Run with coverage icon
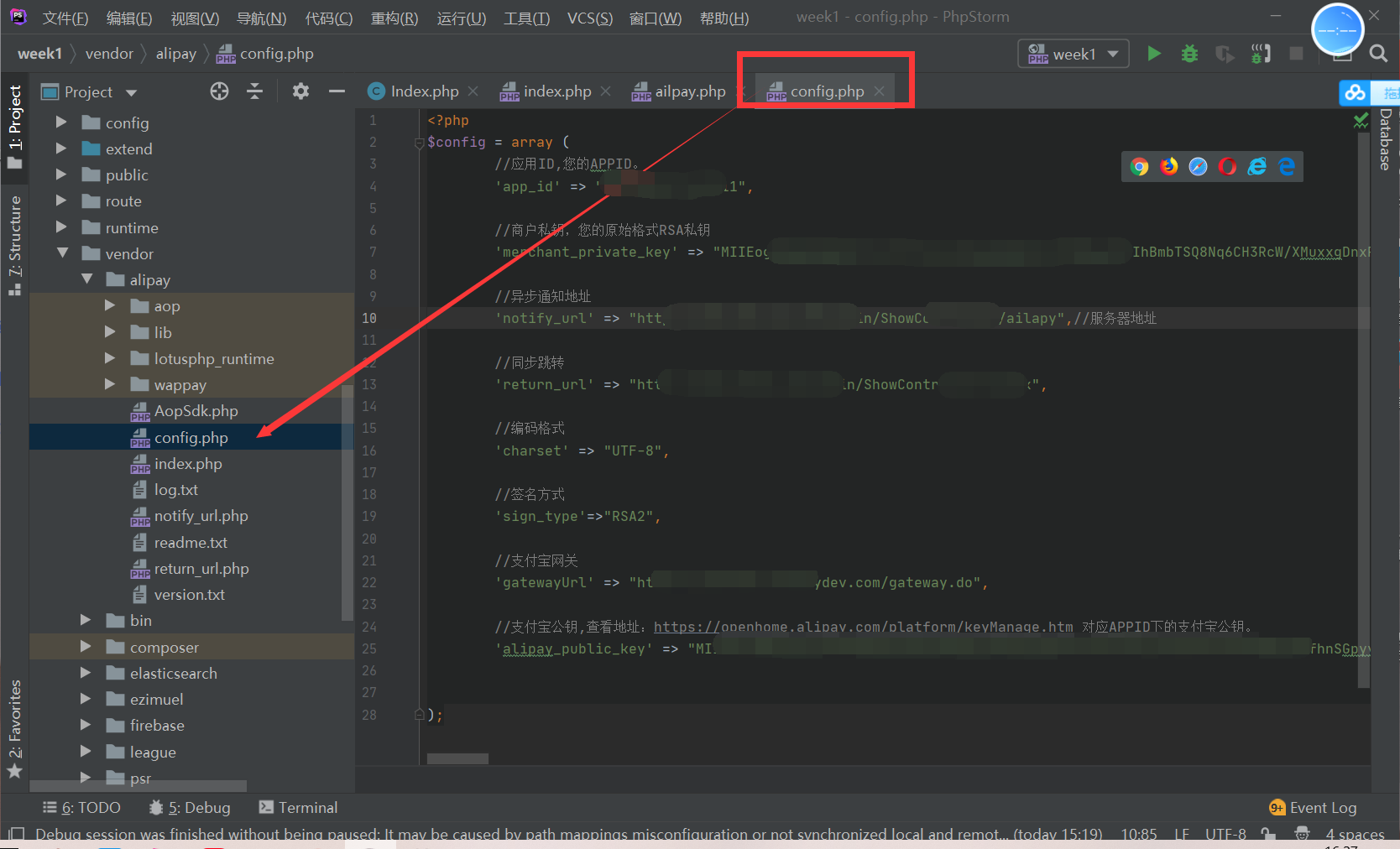Screen dimensions: 1400x849 coord(1225,54)
